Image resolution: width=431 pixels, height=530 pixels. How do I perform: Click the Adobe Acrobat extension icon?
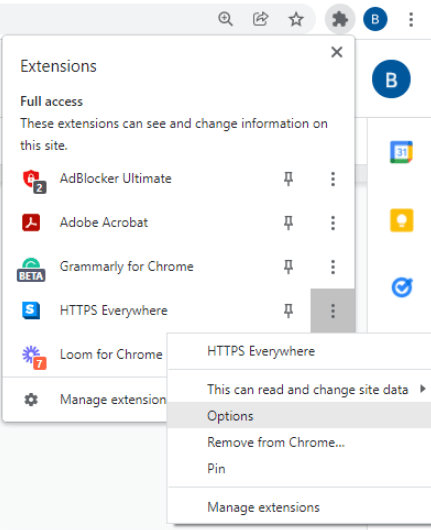tap(31, 222)
